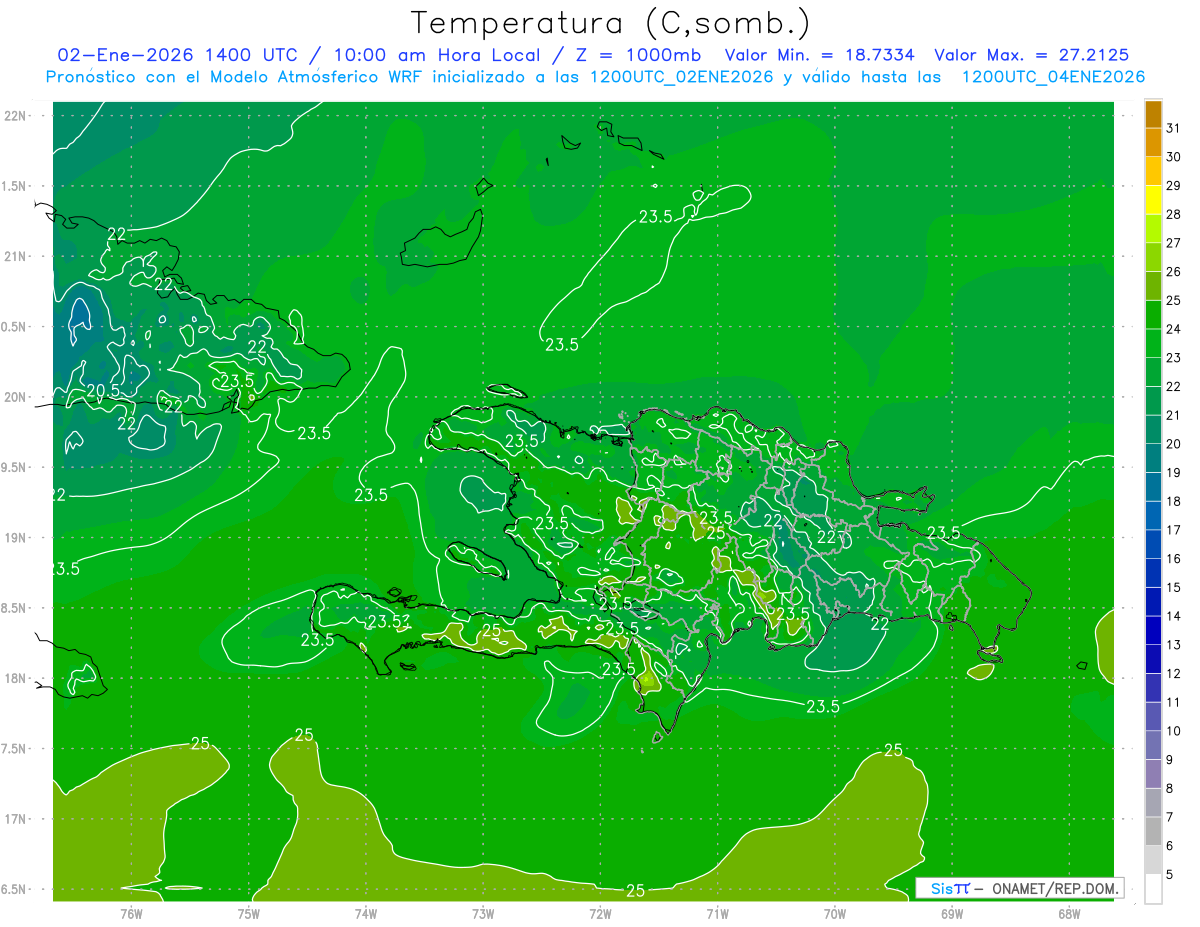
Task: Click the ONAMET/REP.DOM. credit box
Action: (x=1019, y=888)
